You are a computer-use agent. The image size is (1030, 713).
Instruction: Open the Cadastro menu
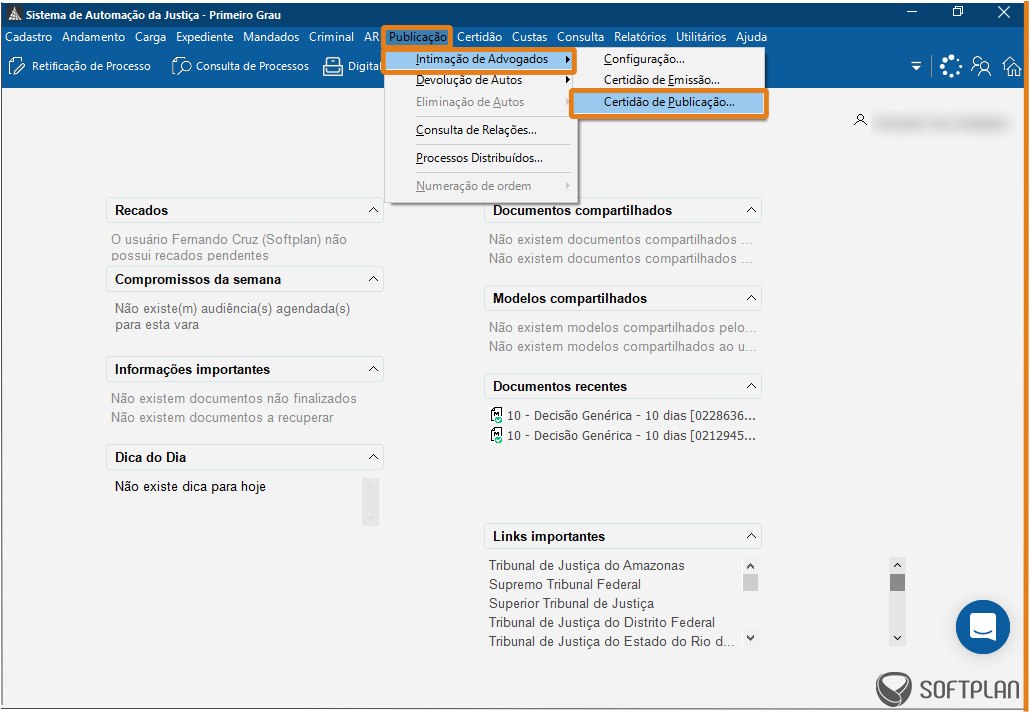28,37
